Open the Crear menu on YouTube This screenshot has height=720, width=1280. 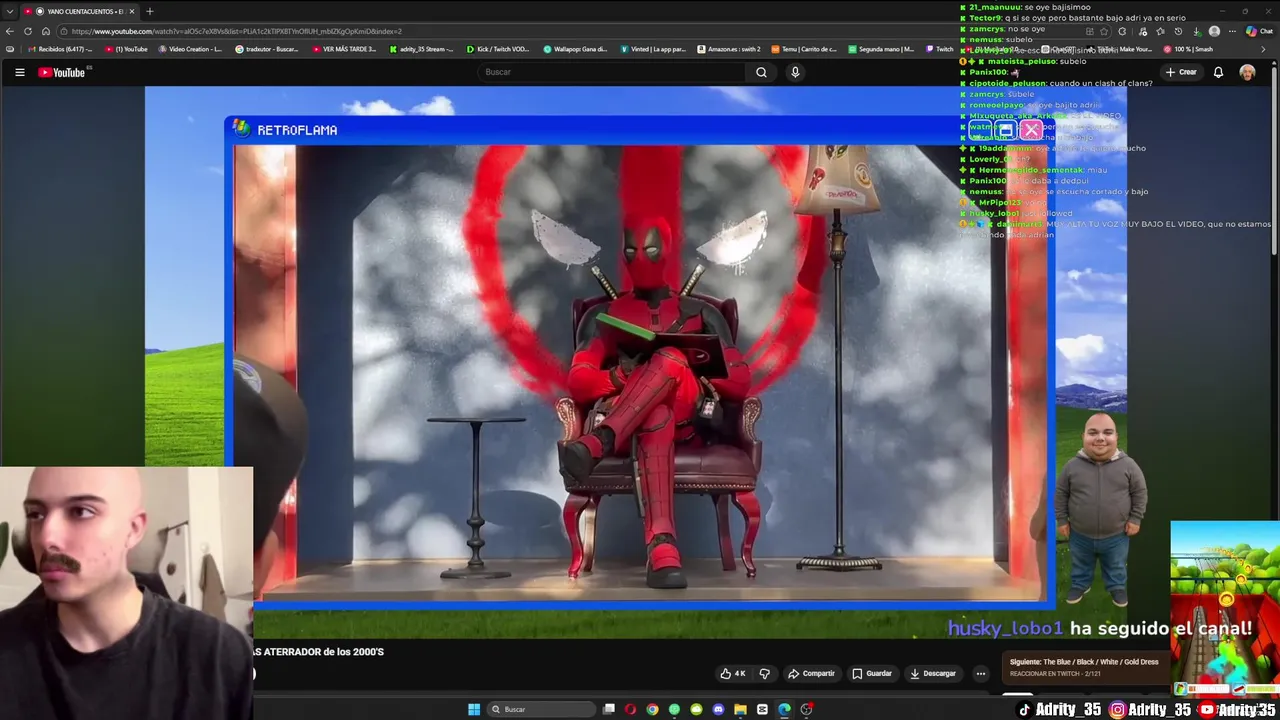(1181, 72)
